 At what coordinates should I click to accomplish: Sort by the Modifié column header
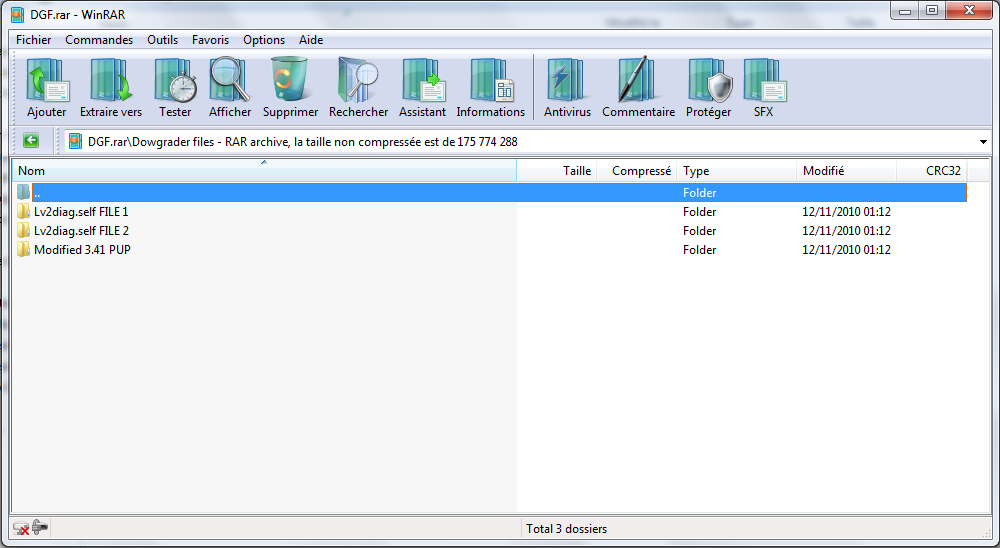(x=846, y=171)
